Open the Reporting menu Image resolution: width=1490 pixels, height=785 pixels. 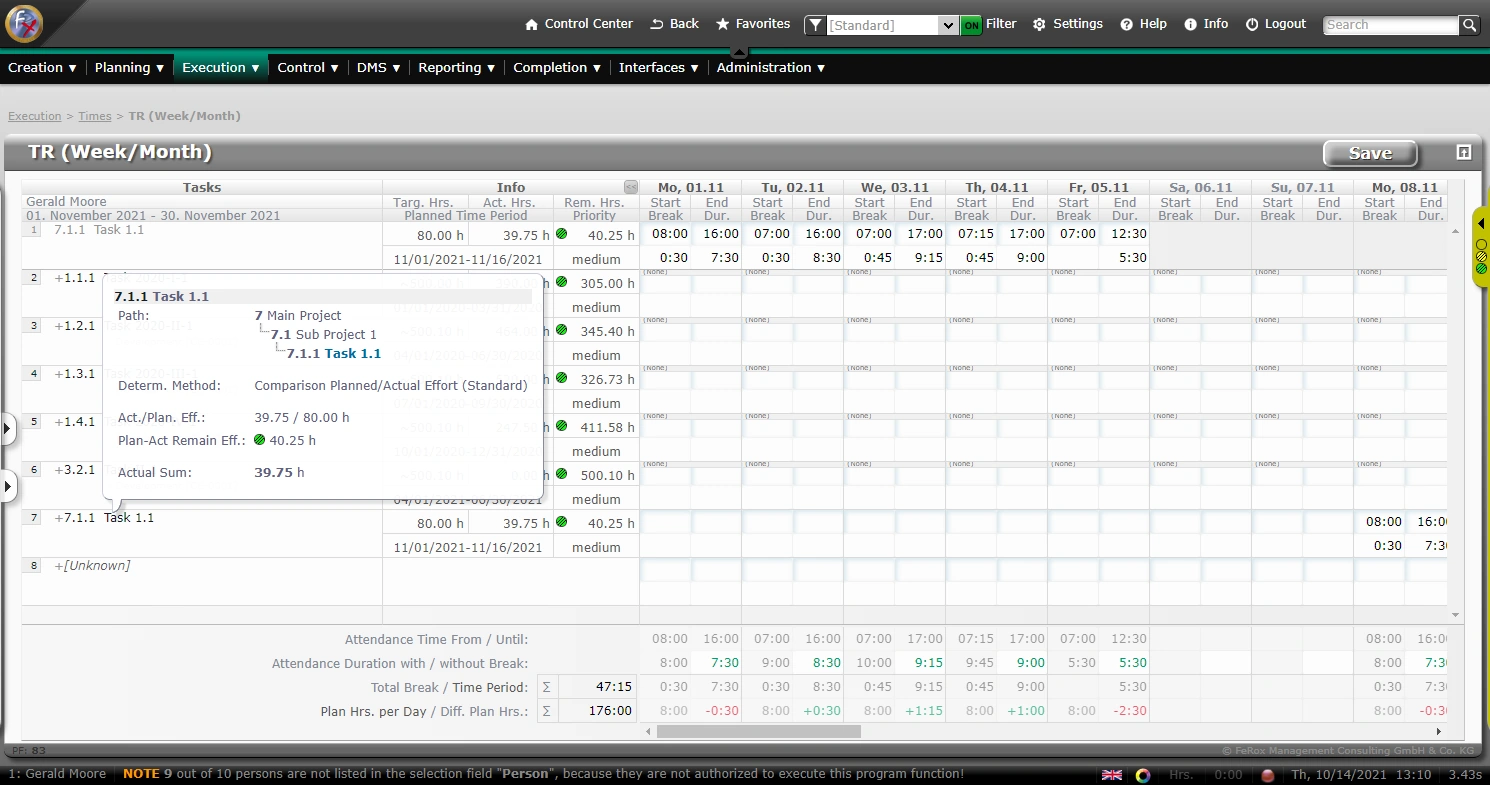(x=456, y=67)
